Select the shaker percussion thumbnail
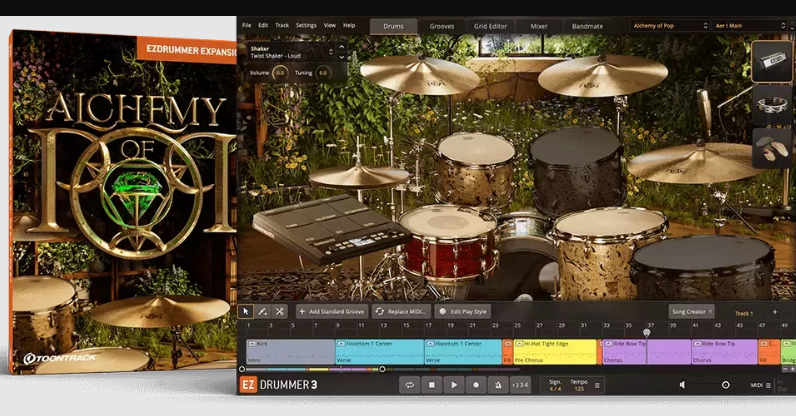Viewport: 796px width, 416px height. [x=771, y=61]
